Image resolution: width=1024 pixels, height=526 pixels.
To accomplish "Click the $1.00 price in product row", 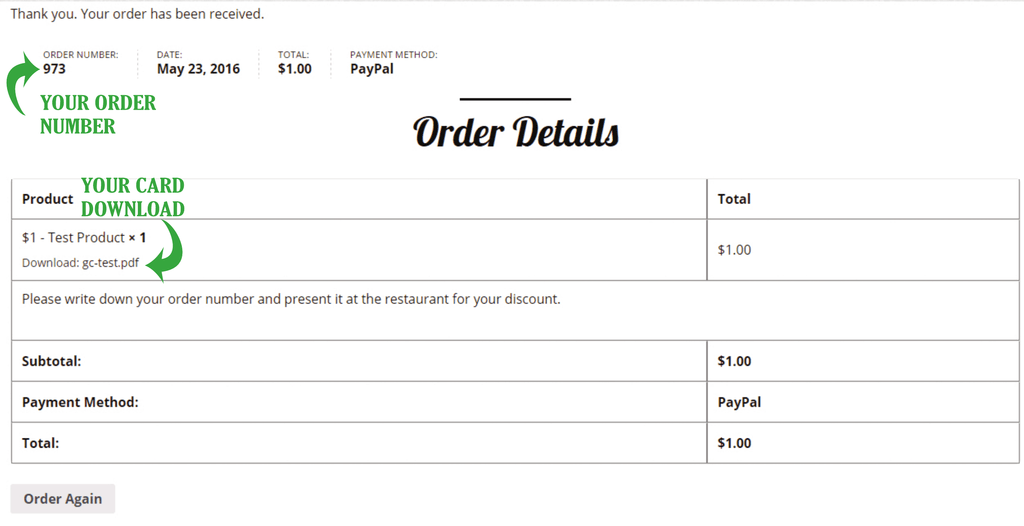I will (x=734, y=249).
